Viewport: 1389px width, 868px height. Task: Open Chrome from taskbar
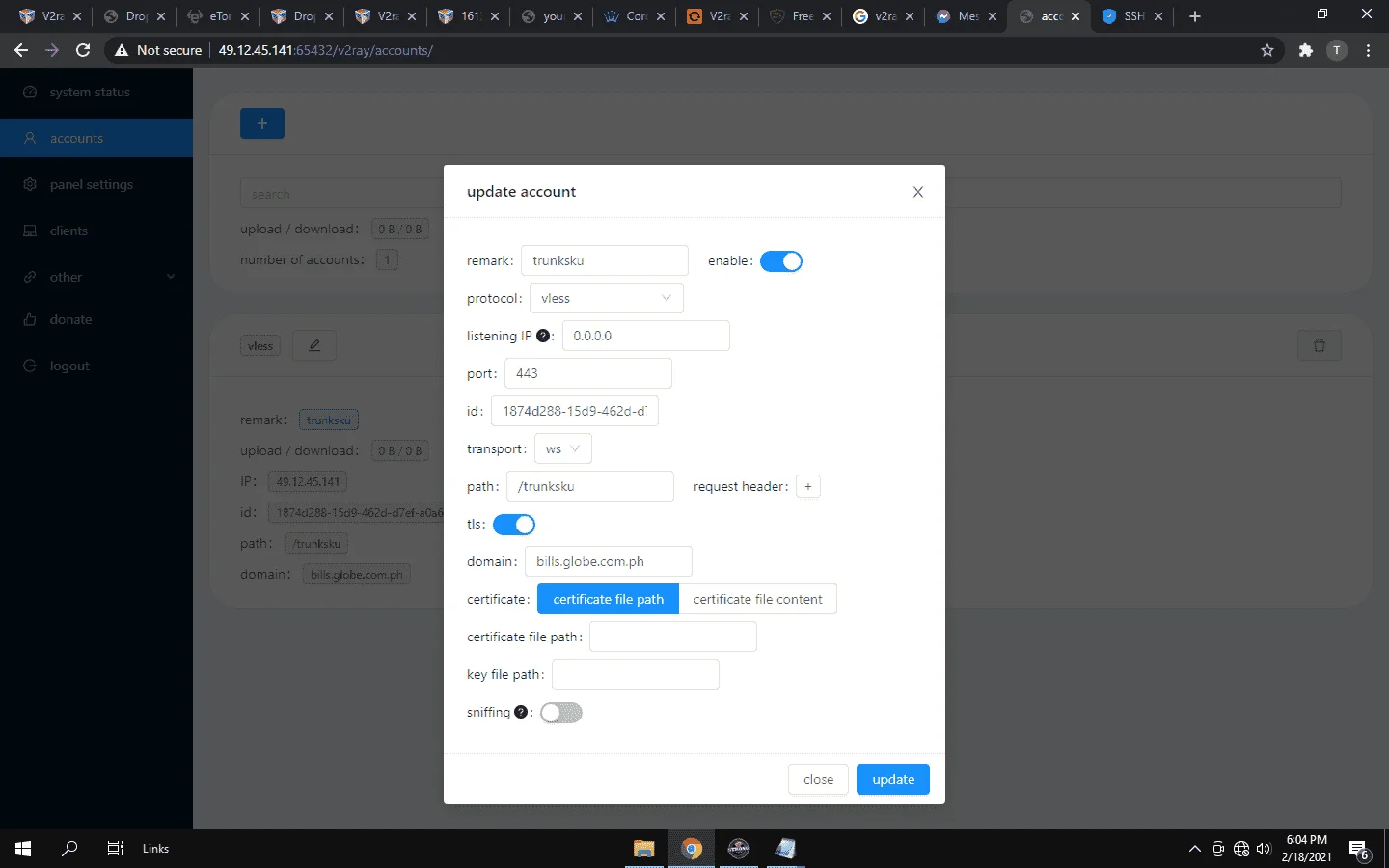(691, 849)
